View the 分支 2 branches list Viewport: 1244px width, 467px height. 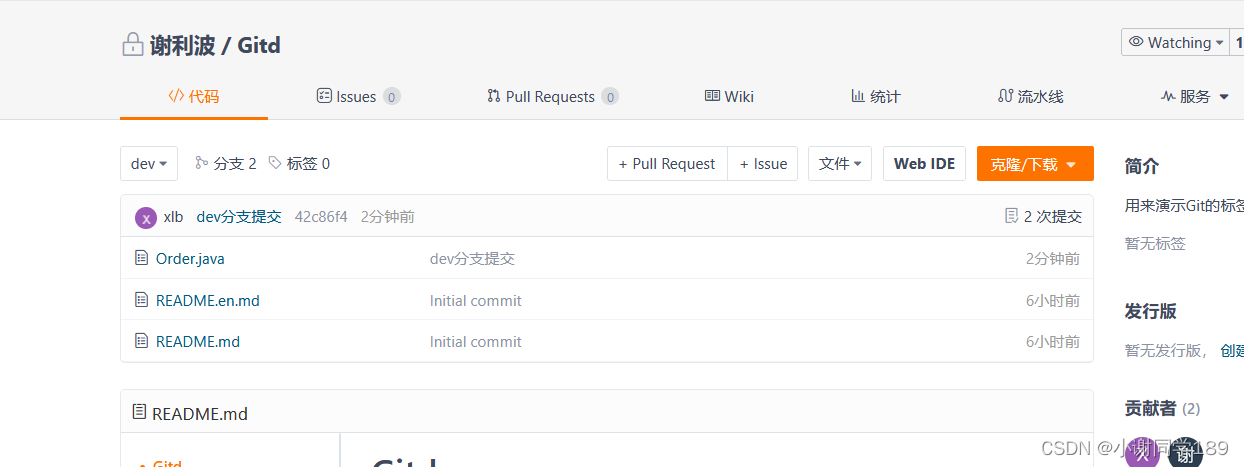(225, 164)
